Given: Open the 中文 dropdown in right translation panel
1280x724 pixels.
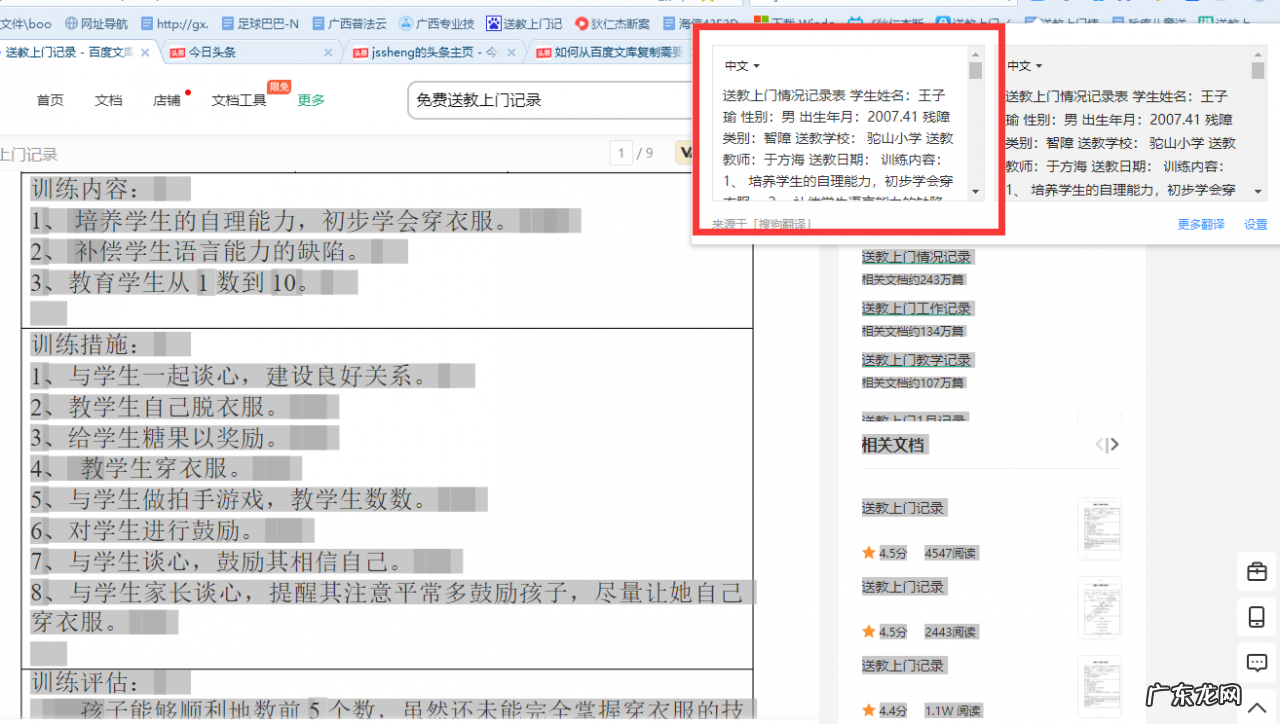Looking at the screenshot, I should click(x=1023, y=65).
